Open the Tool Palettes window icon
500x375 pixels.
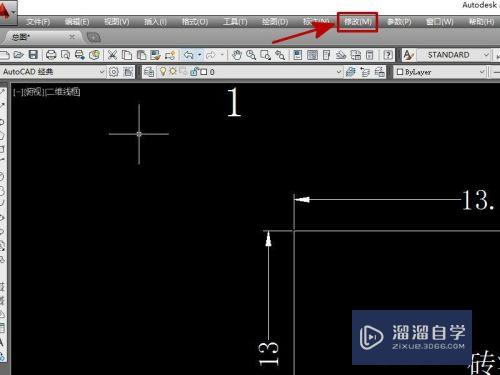[326, 55]
